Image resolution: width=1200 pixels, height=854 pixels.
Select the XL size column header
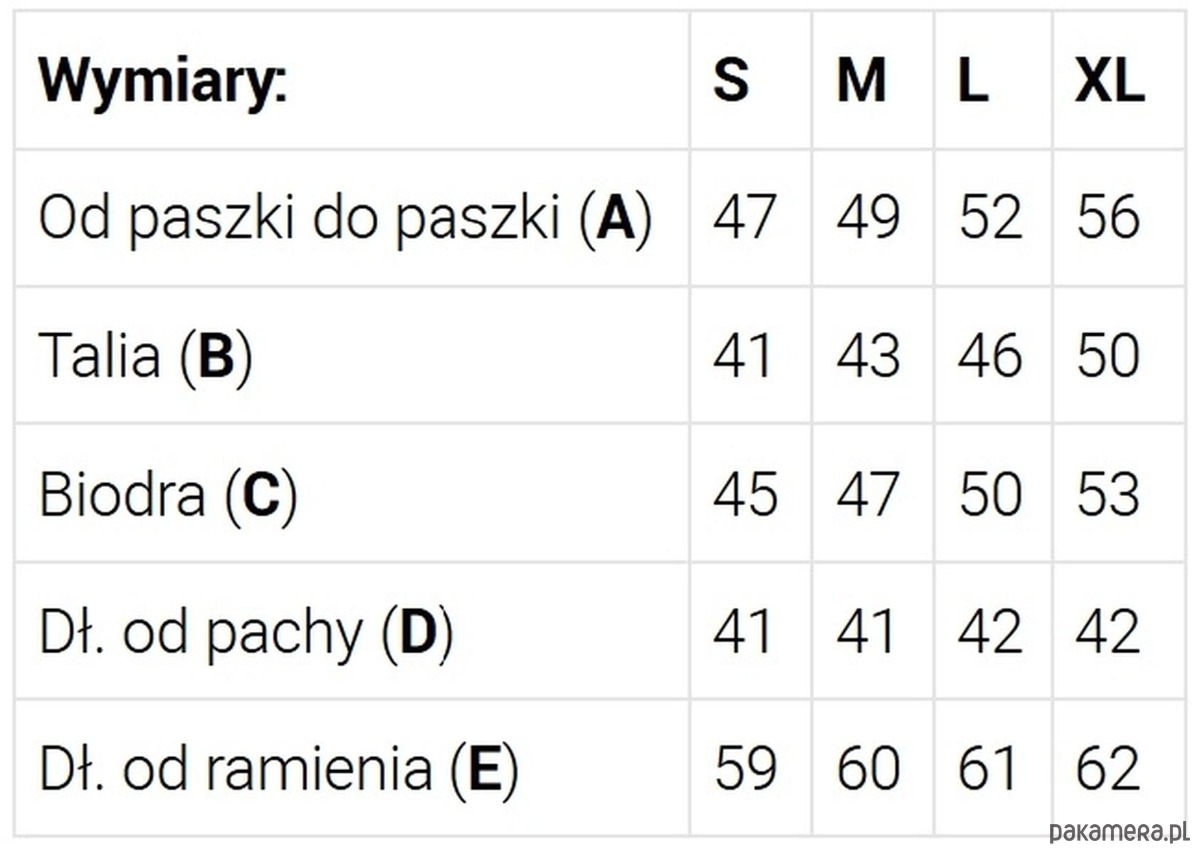click(x=1109, y=80)
